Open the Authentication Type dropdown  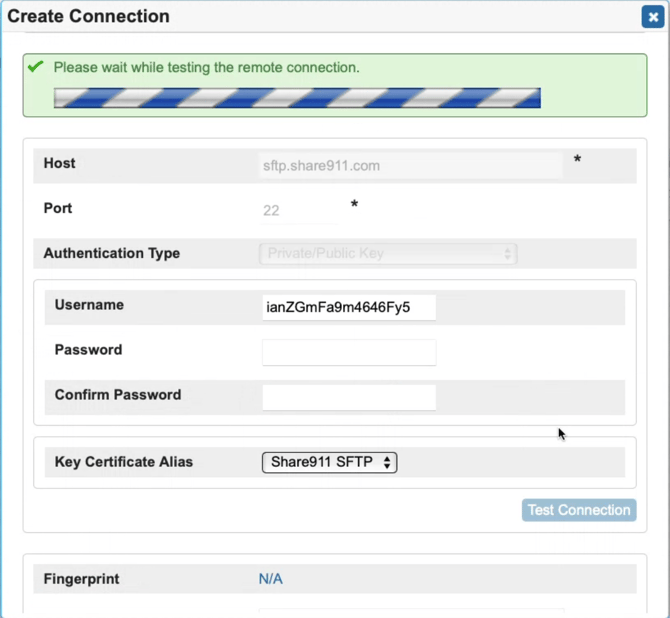388,254
